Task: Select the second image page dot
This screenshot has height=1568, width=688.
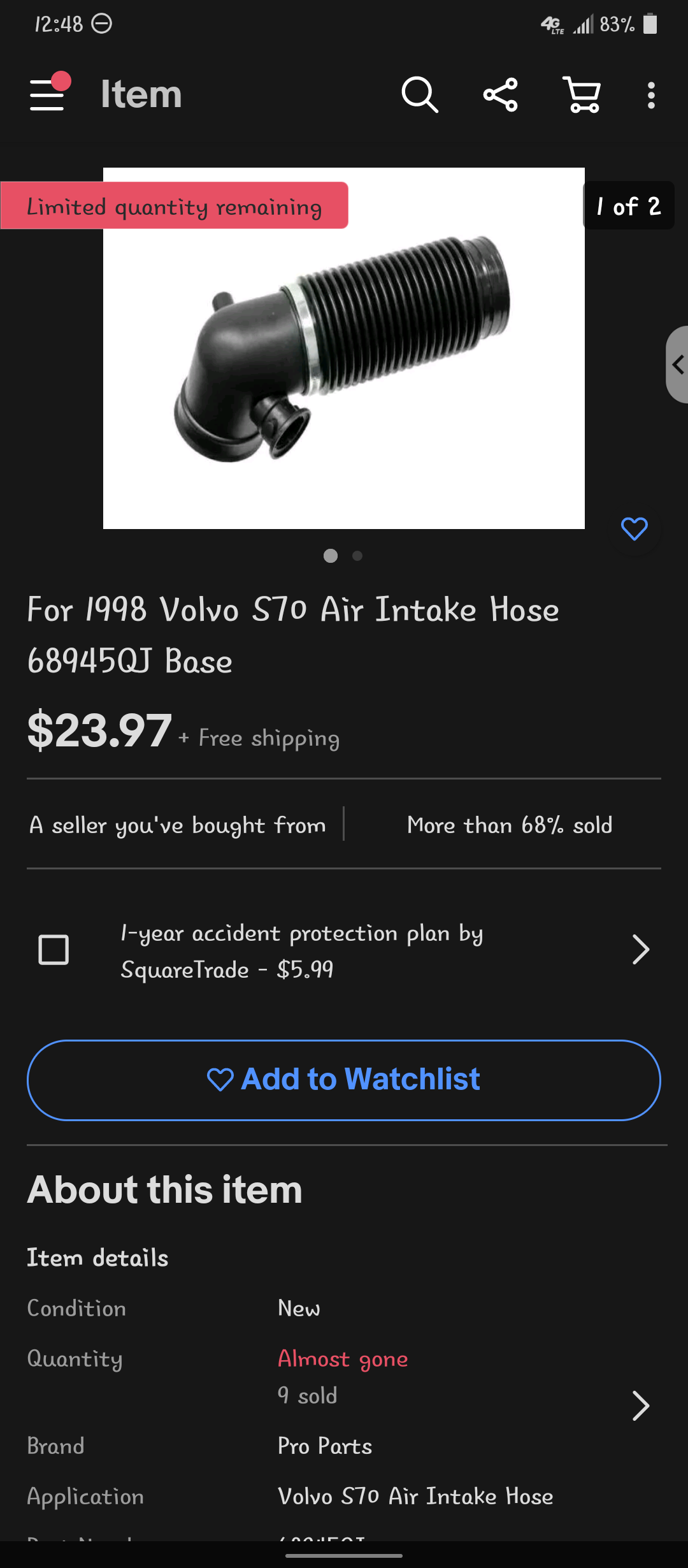Action: coord(357,556)
